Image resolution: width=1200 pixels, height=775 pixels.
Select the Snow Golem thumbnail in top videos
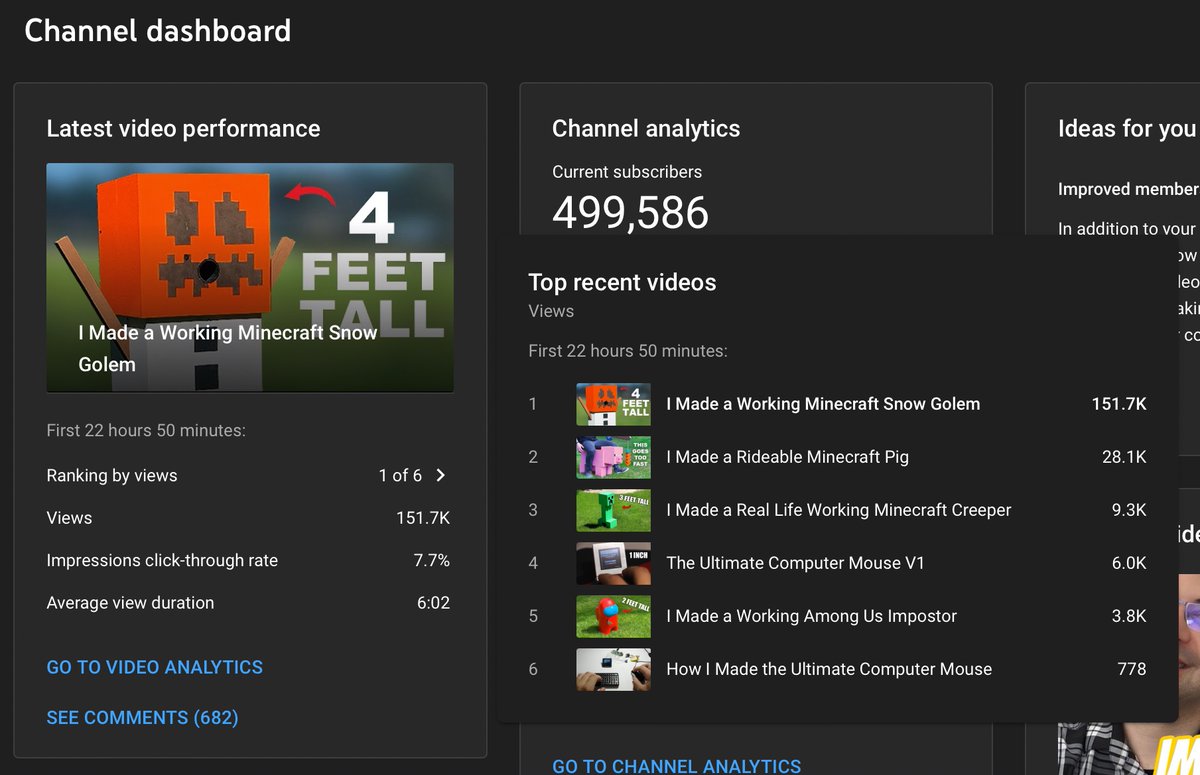[x=613, y=404]
